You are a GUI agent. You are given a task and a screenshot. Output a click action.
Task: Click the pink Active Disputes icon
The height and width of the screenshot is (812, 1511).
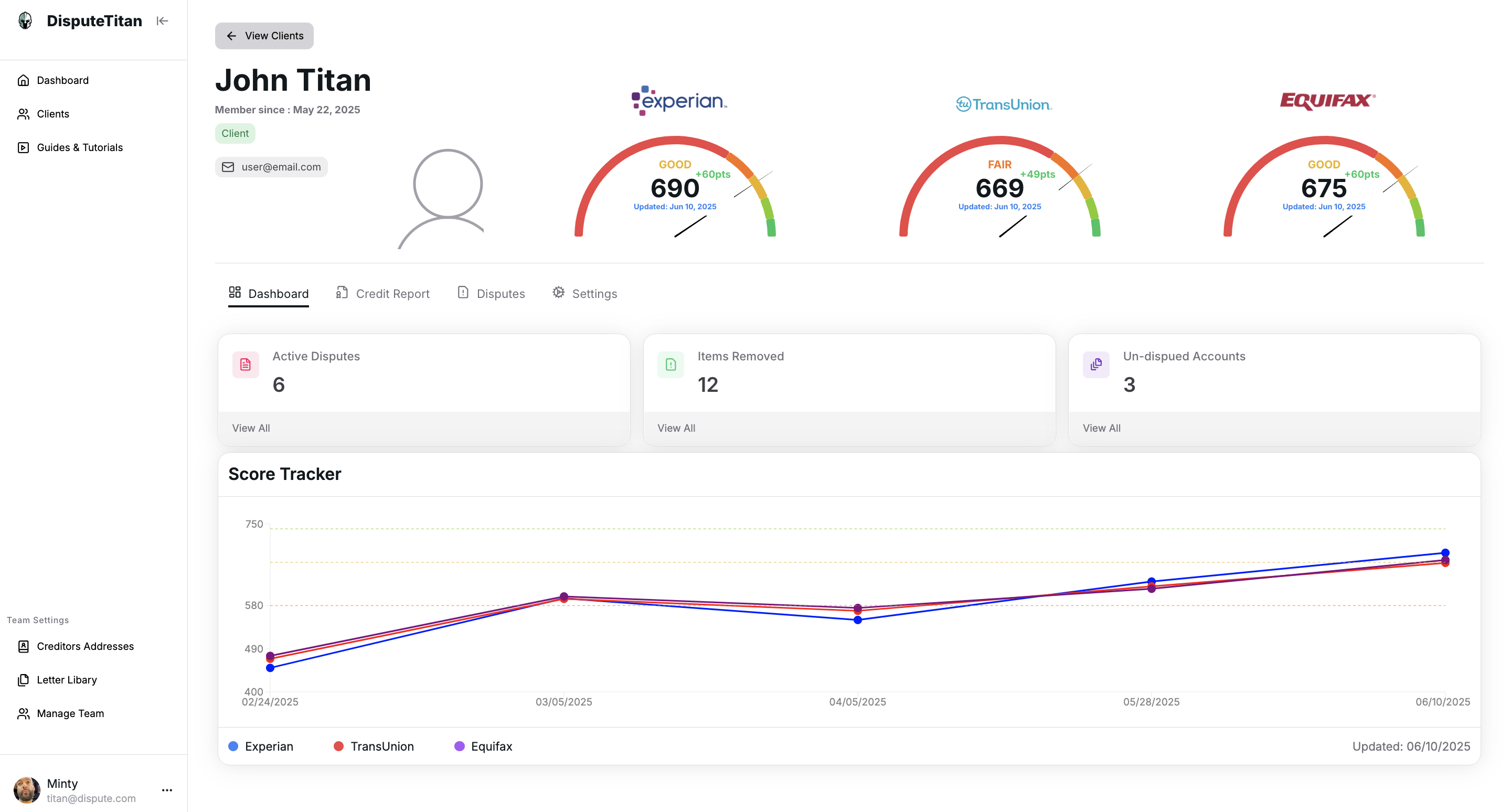tap(246, 365)
